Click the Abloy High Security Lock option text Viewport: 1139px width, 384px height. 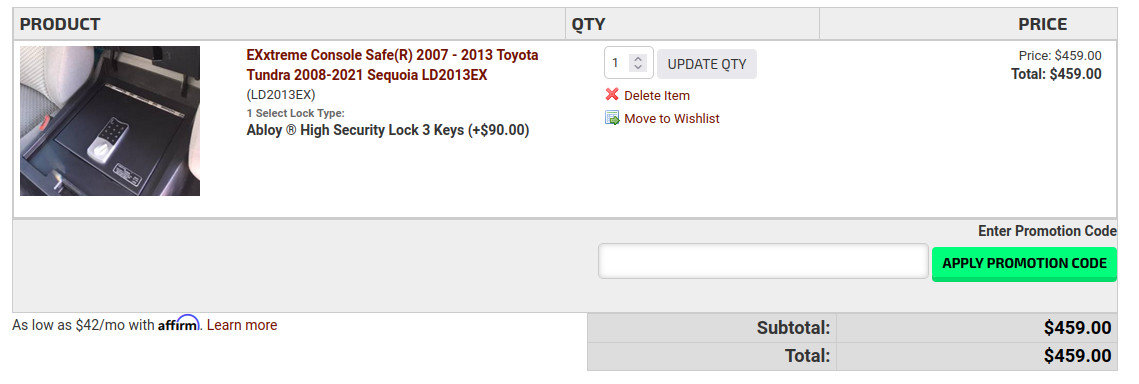(x=388, y=131)
